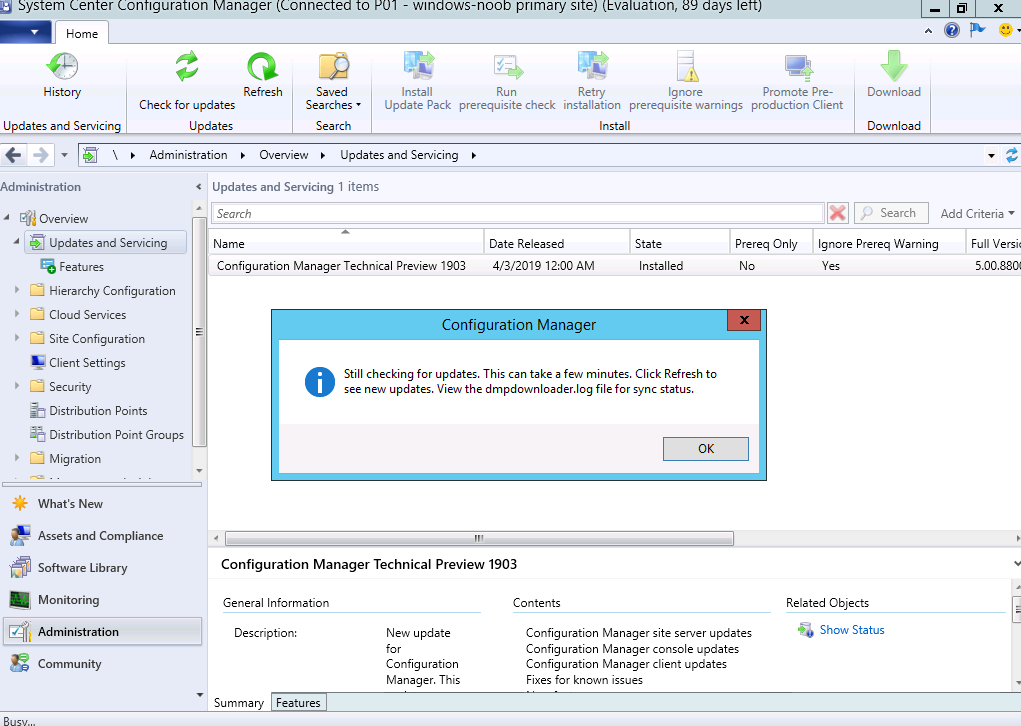This screenshot has width=1021, height=726.
Task: Open navigation history dropdown arrow
Action: point(64,155)
